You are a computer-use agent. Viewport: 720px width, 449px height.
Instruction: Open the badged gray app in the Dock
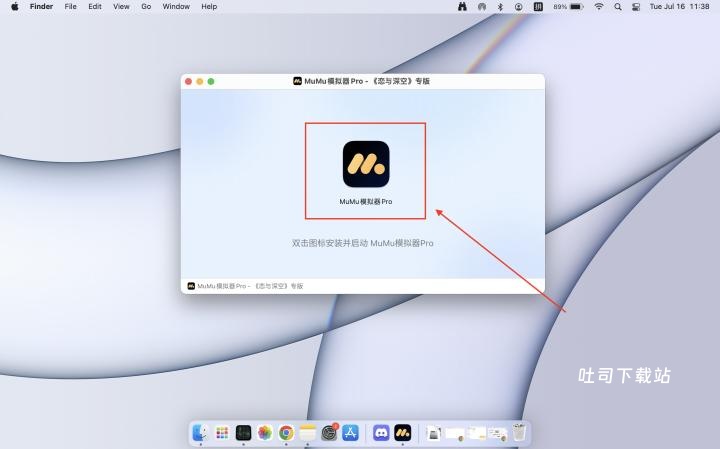[329, 432]
